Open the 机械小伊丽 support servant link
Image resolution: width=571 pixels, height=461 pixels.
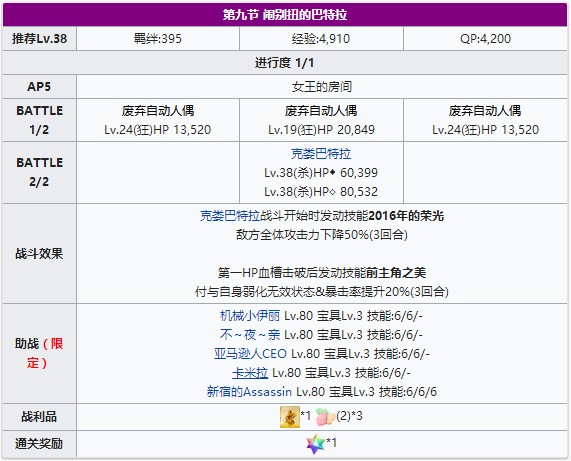click(250, 316)
